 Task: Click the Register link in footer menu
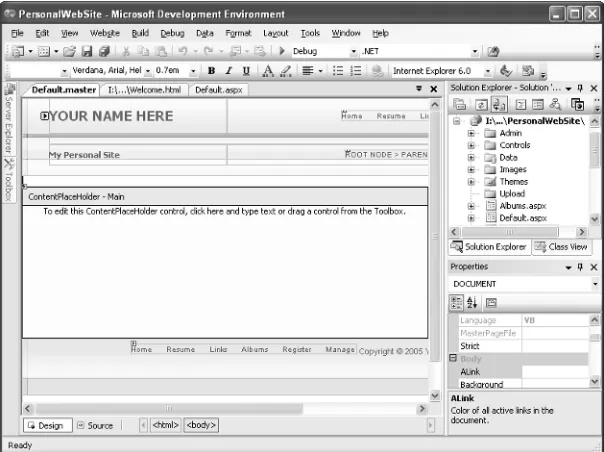coord(297,350)
